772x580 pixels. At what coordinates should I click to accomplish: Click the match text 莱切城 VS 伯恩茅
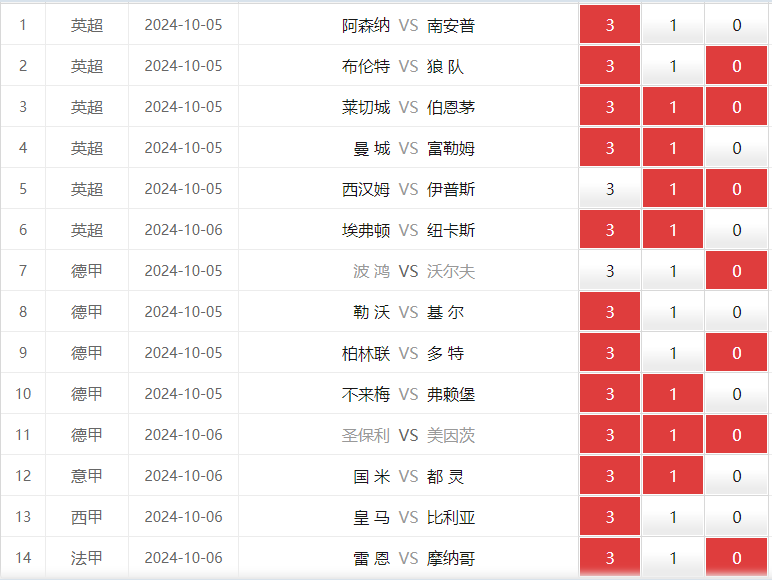pos(409,107)
